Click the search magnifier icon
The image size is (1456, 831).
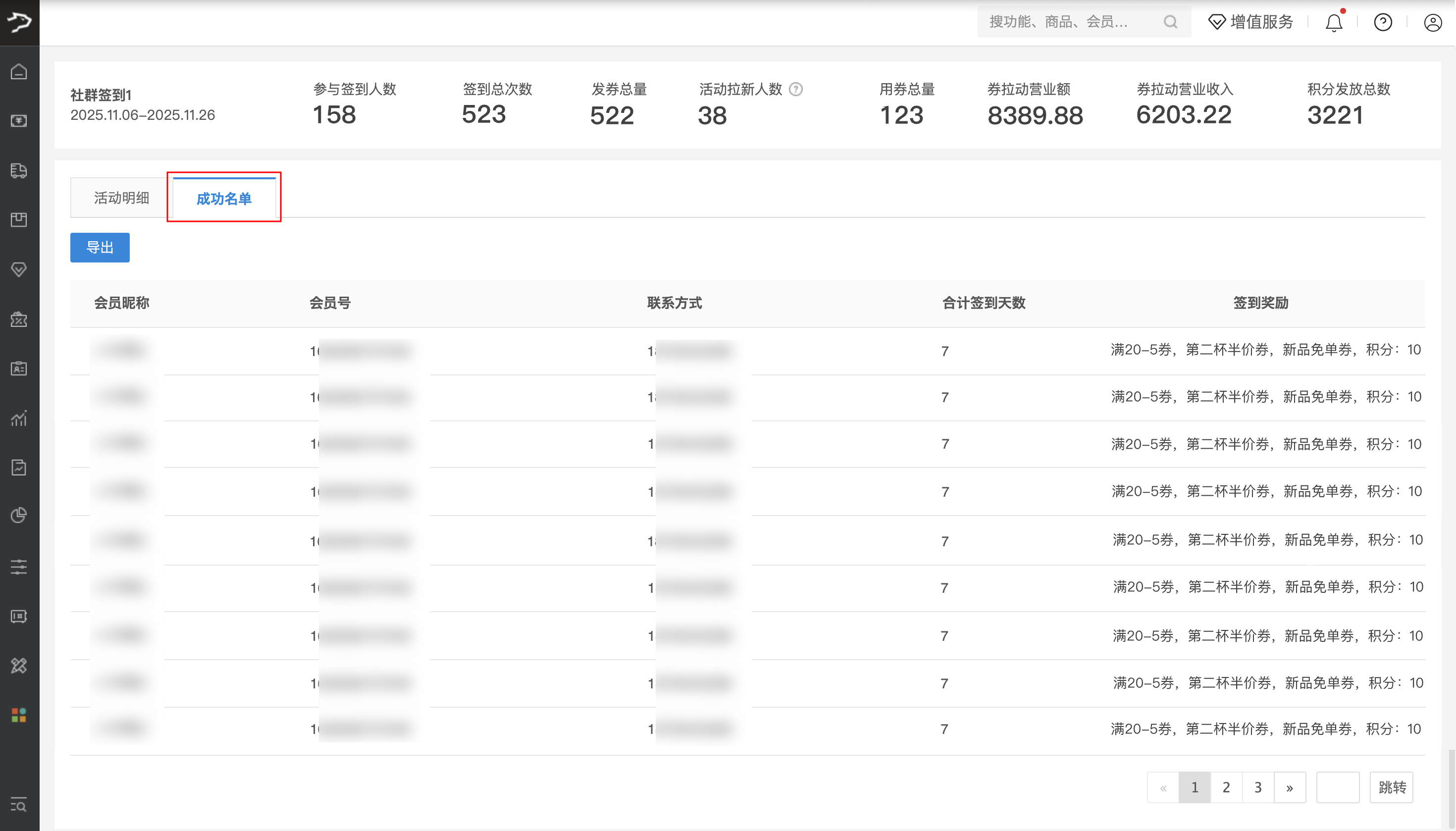[1170, 22]
